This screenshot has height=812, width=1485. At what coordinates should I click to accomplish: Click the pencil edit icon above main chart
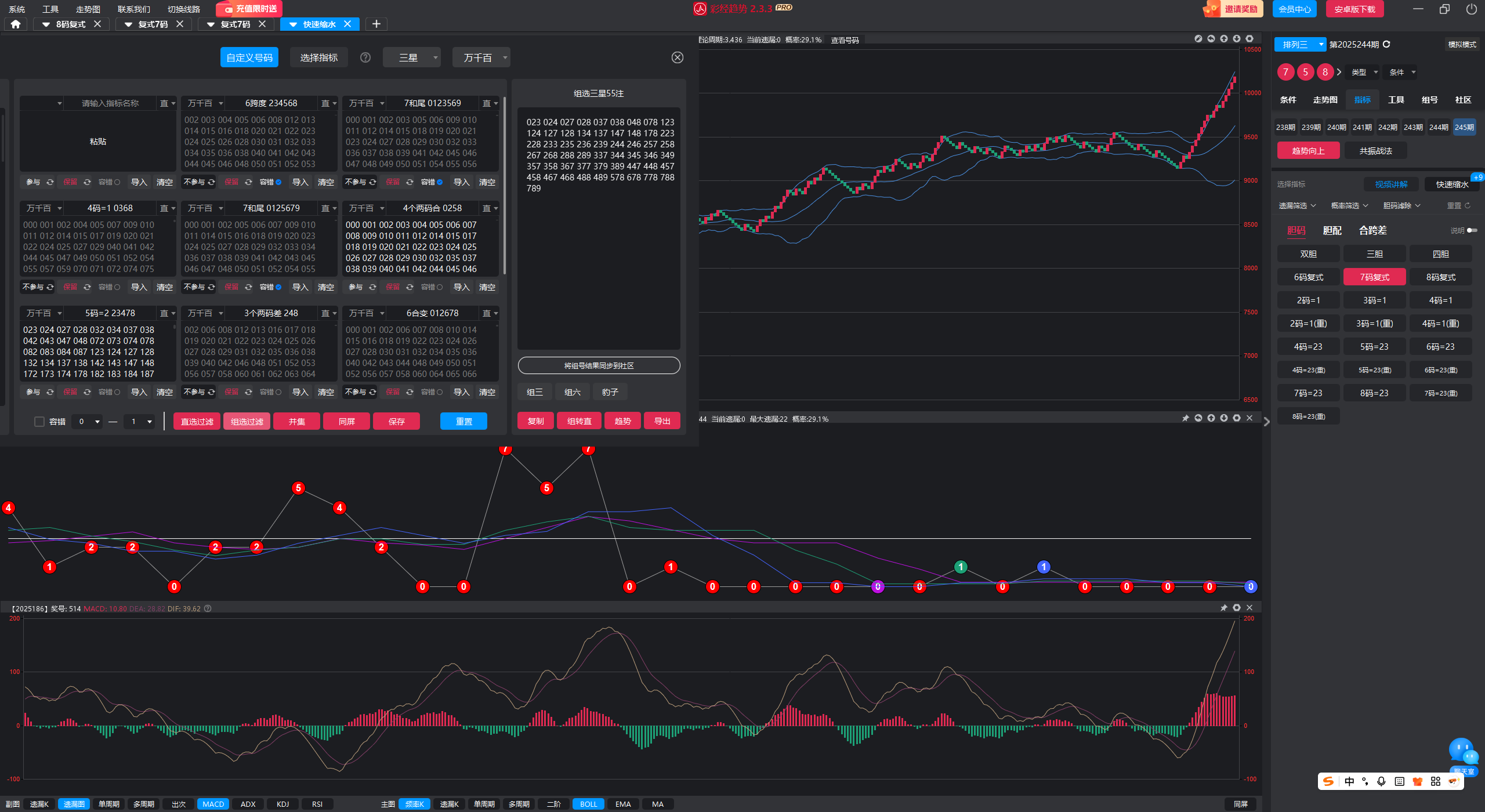pyautogui.click(x=1198, y=39)
